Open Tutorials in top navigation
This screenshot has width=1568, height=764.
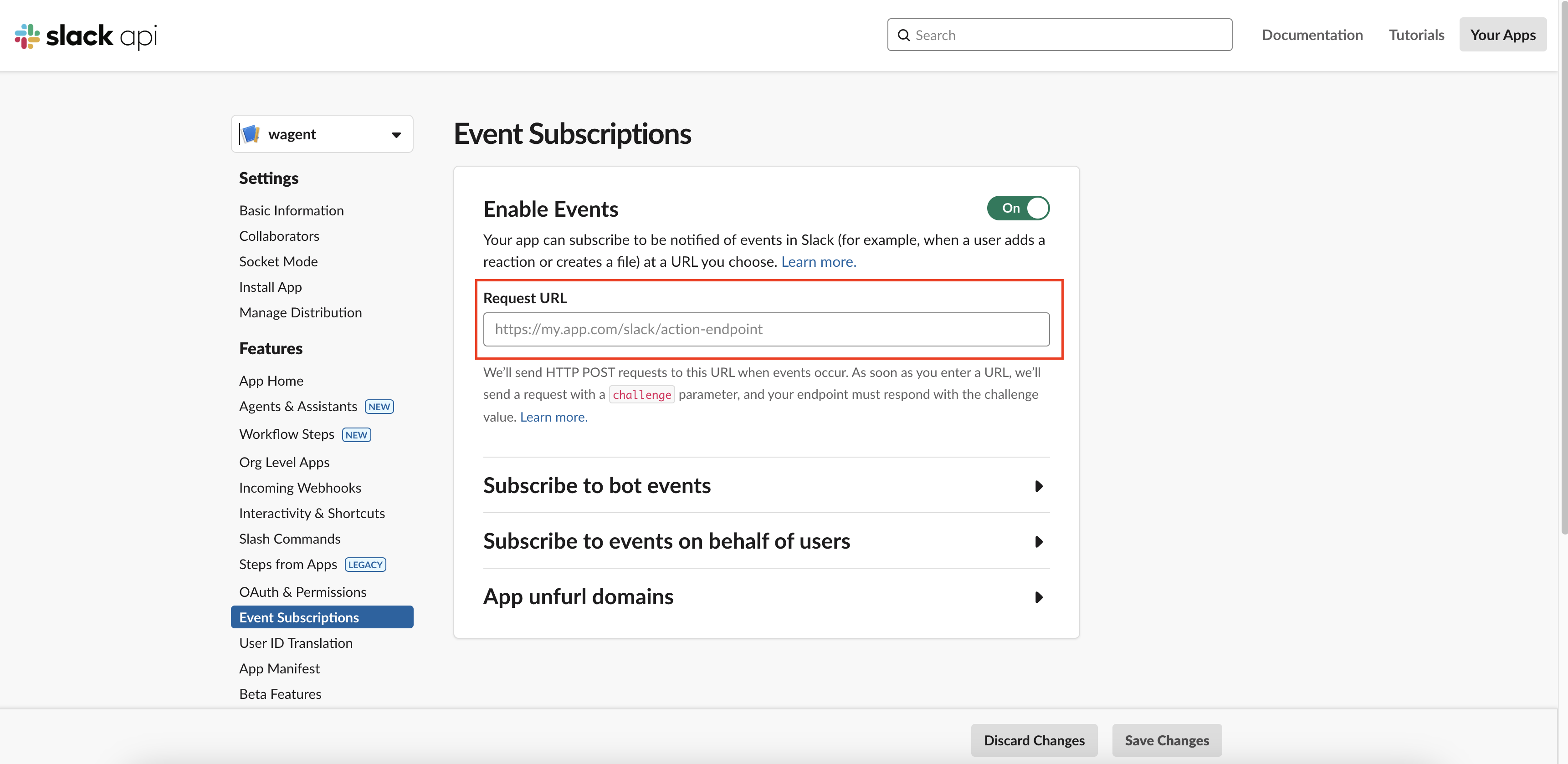tap(1416, 35)
